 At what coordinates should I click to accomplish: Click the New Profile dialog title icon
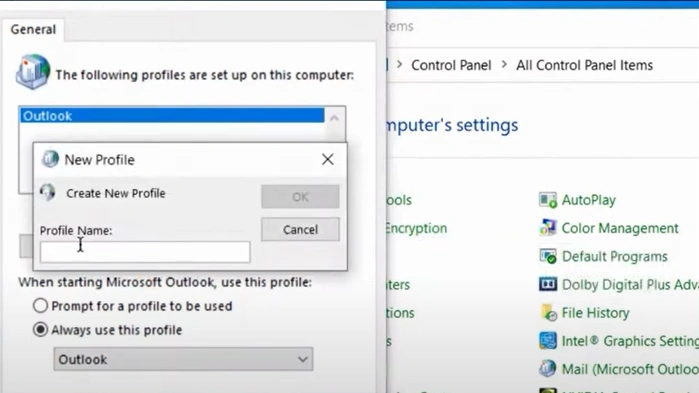coord(50,159)
